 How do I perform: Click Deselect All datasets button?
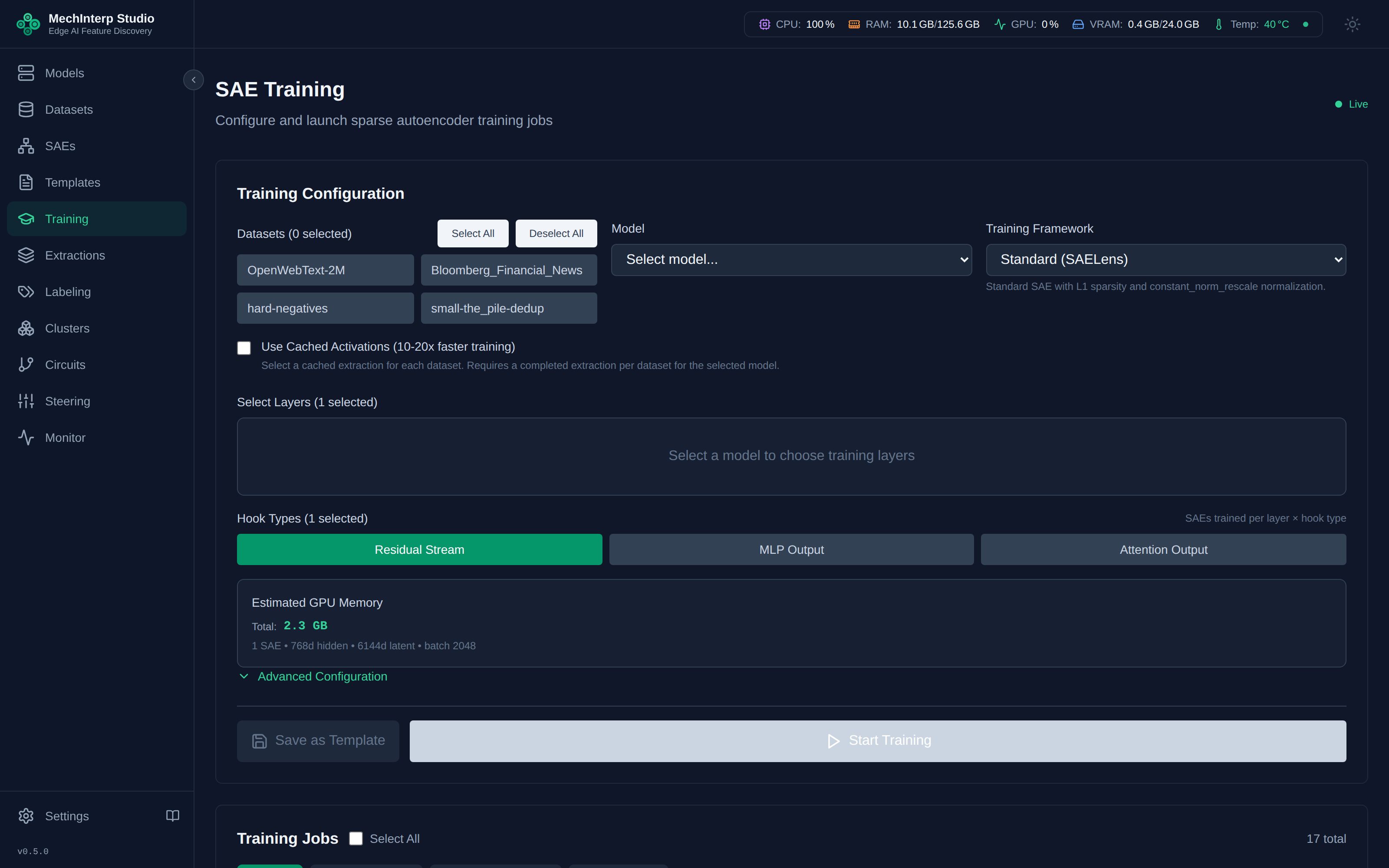(x=556, y=233)
